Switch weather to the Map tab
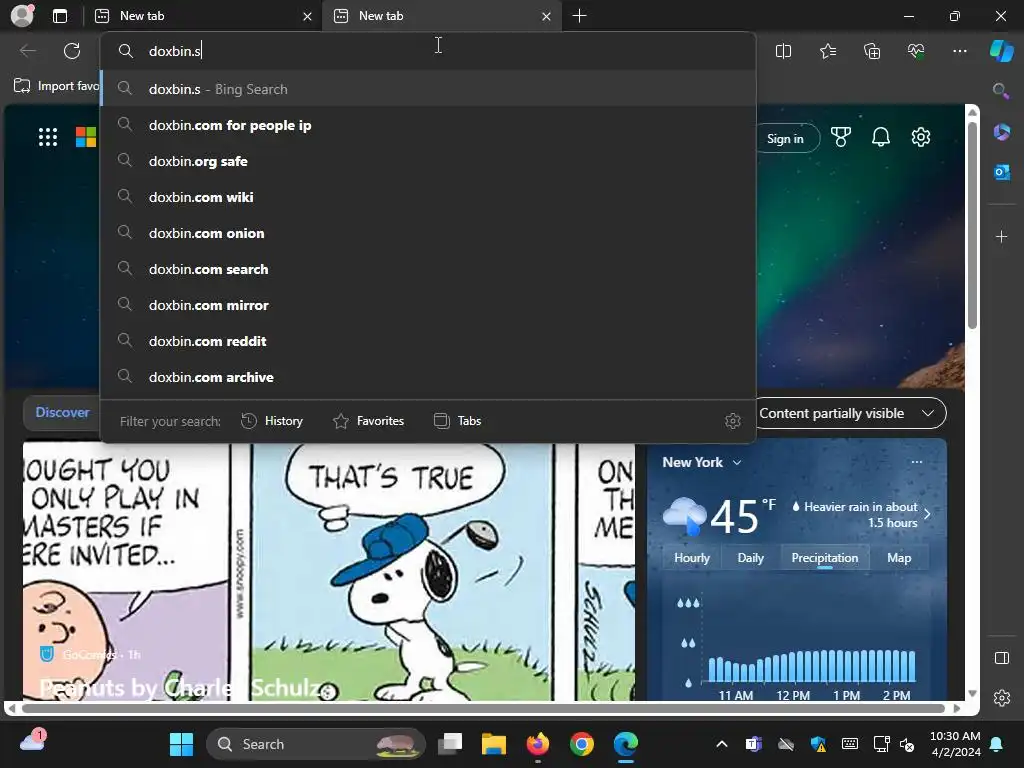This screenshot has height=768, width=1024. (899, 558)
